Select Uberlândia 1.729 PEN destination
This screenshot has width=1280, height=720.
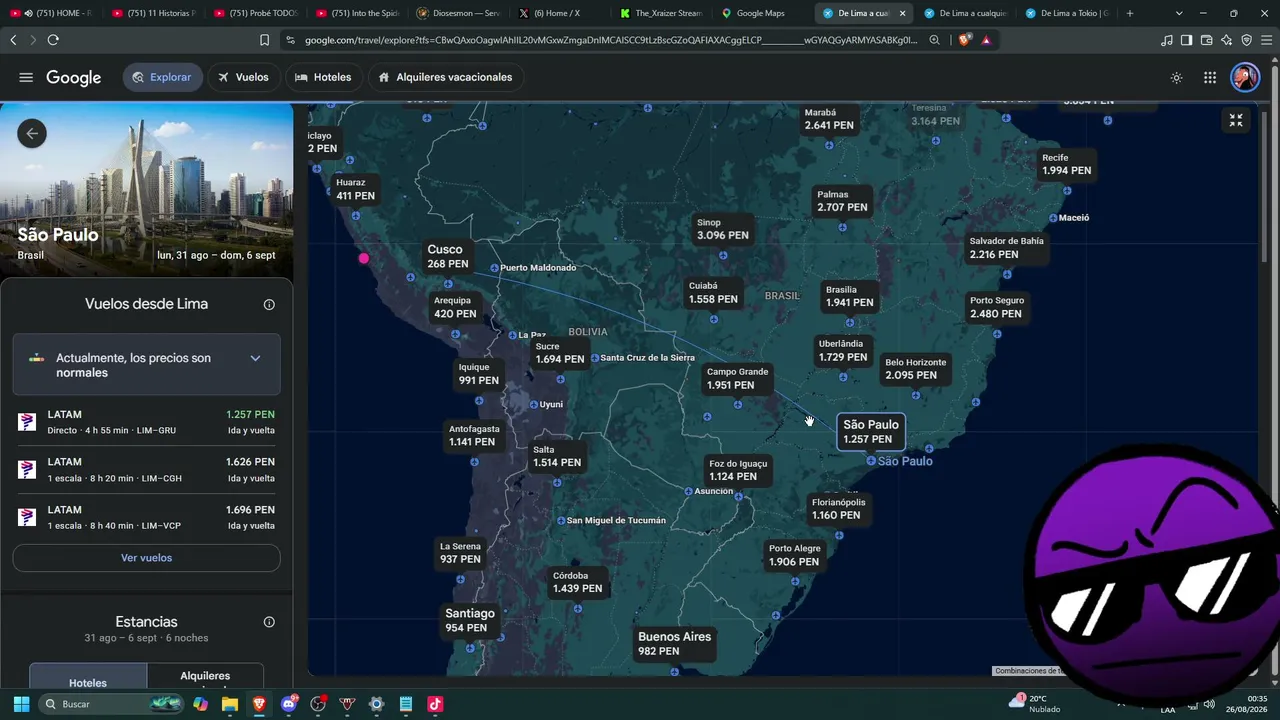(842, 350)
